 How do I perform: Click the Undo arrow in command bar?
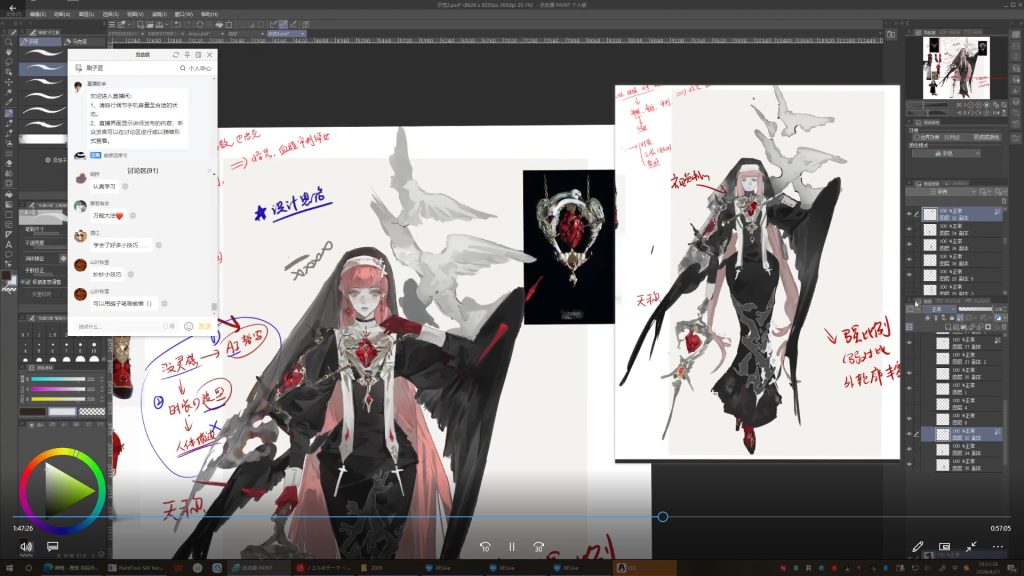pyautogui.click(x=177, y=24)
